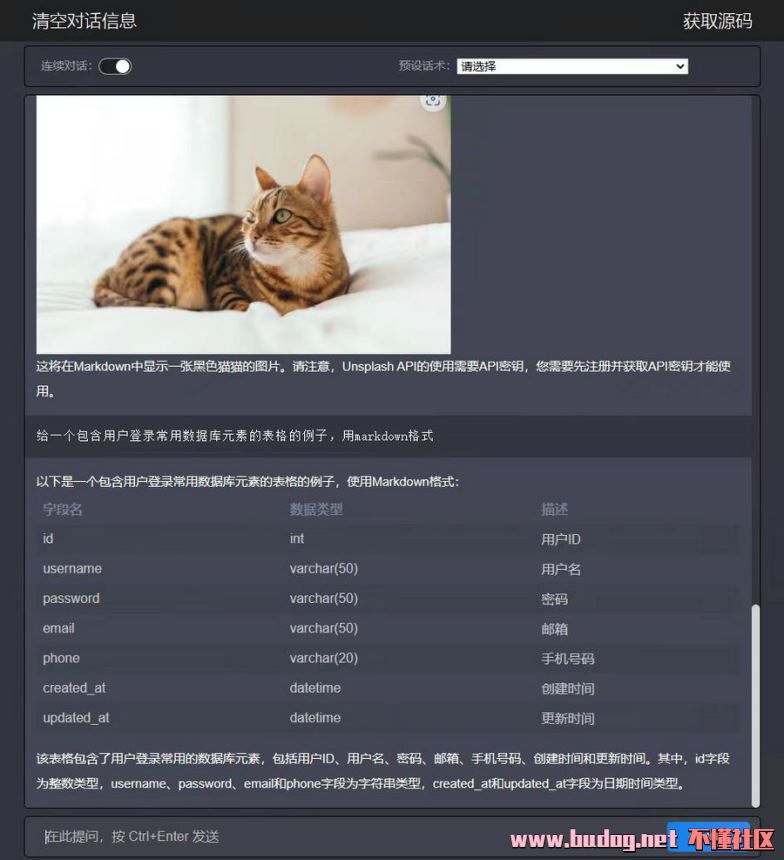Click 清空对话信息 to clear the conversation
The image size is (784, 860).
(84, 21)
